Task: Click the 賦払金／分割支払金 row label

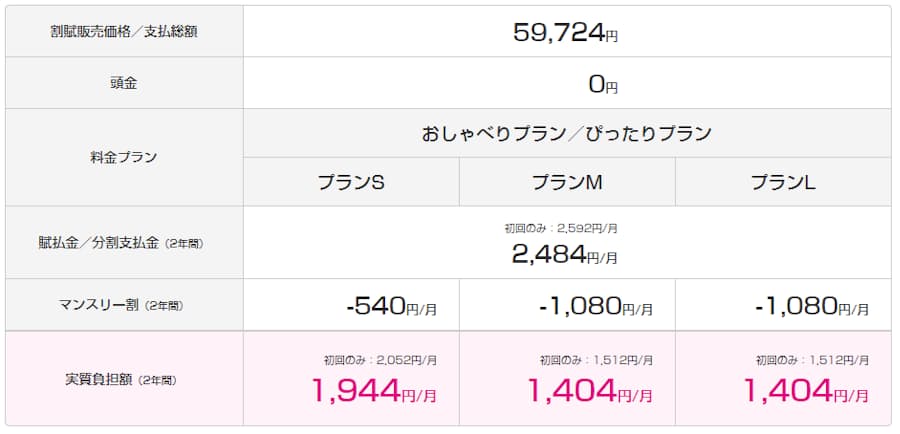Action: click(x=123, y=243)
